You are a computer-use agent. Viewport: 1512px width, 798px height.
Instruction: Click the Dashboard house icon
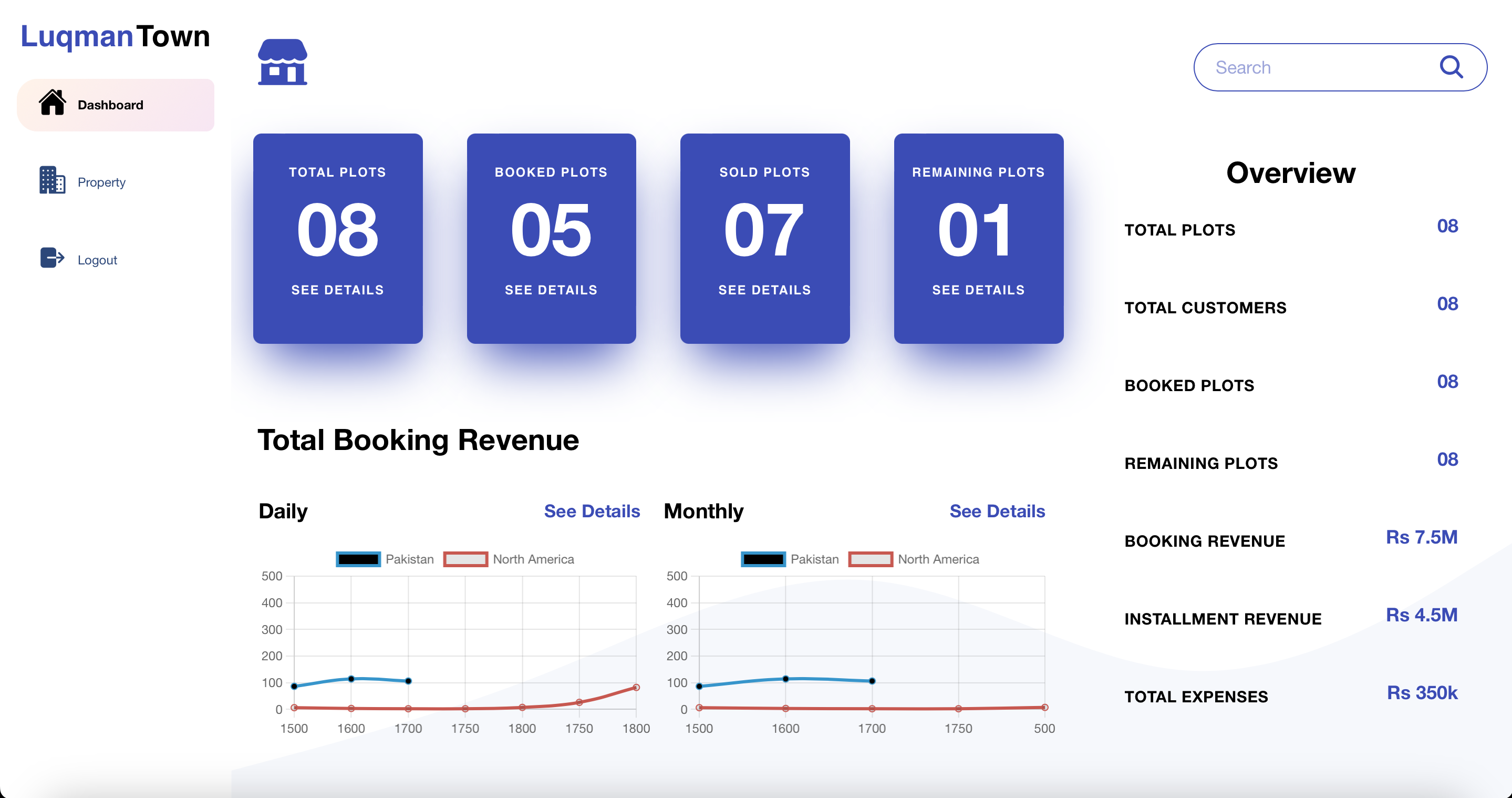52,103
